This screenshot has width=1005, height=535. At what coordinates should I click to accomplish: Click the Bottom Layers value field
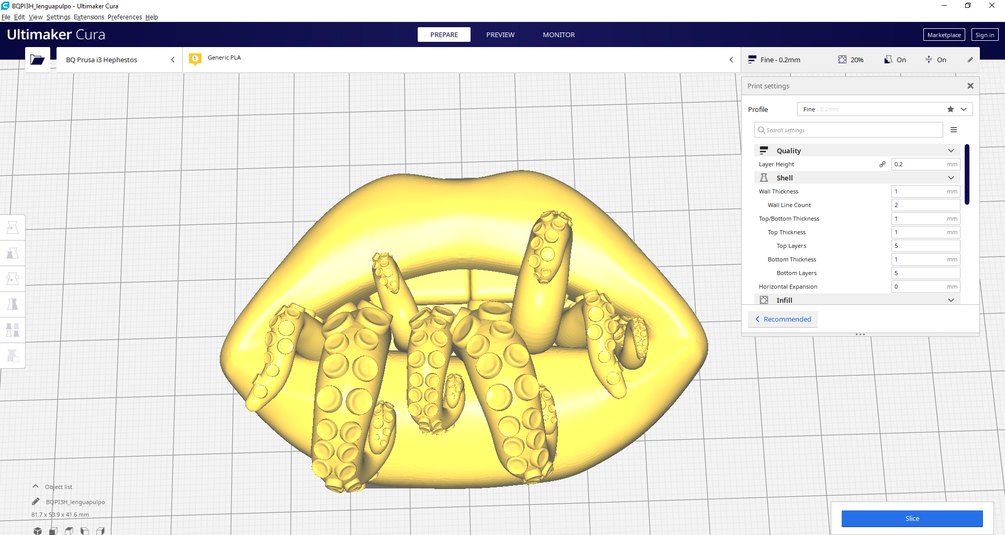click(926, 273)
